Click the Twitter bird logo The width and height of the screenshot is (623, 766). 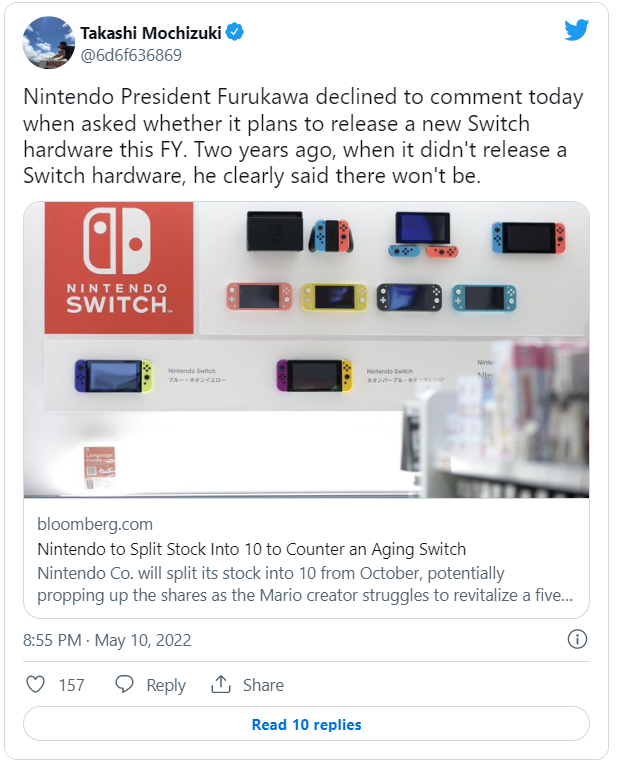577,30
